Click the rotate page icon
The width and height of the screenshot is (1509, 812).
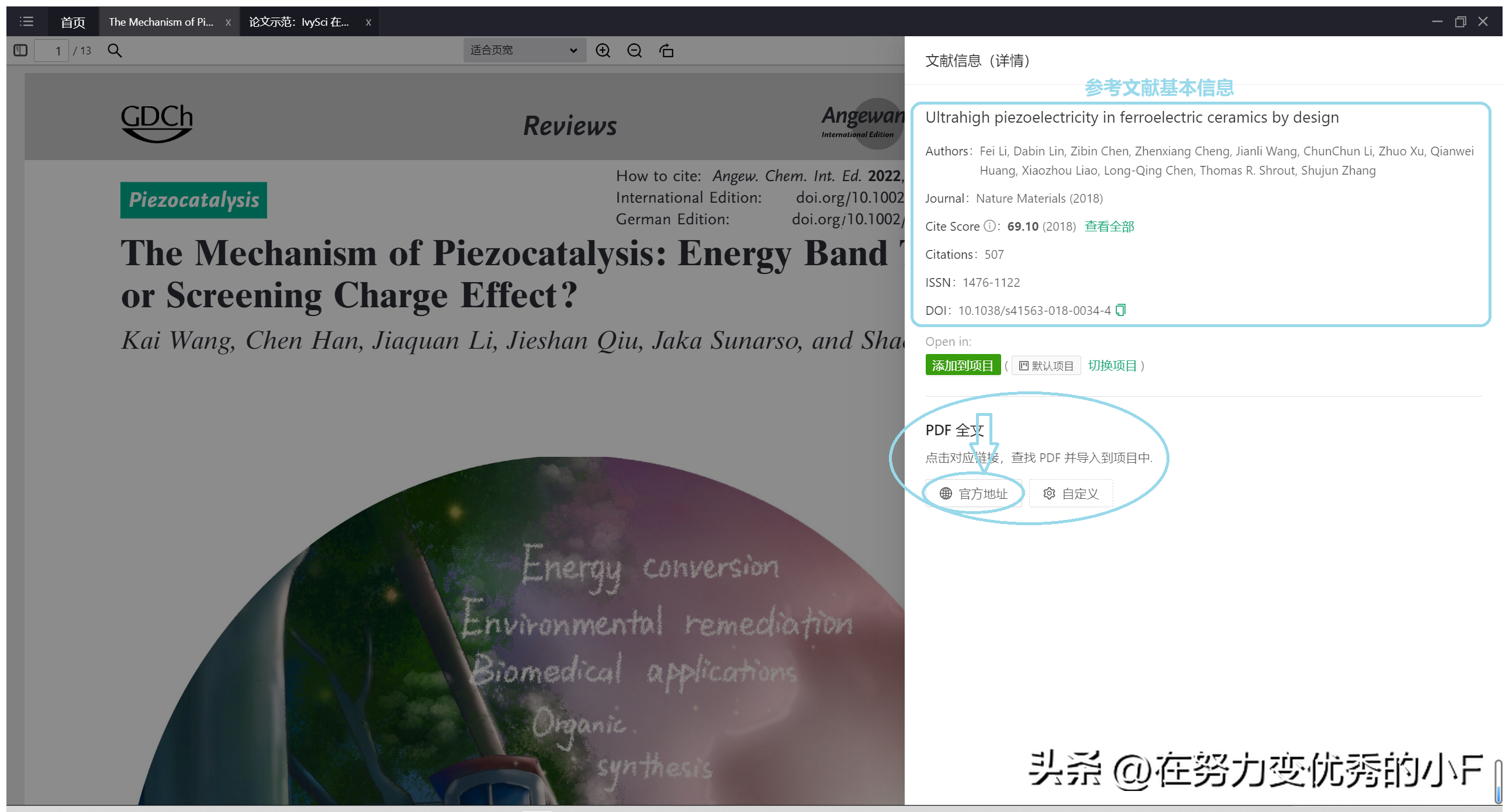(666, 50)
